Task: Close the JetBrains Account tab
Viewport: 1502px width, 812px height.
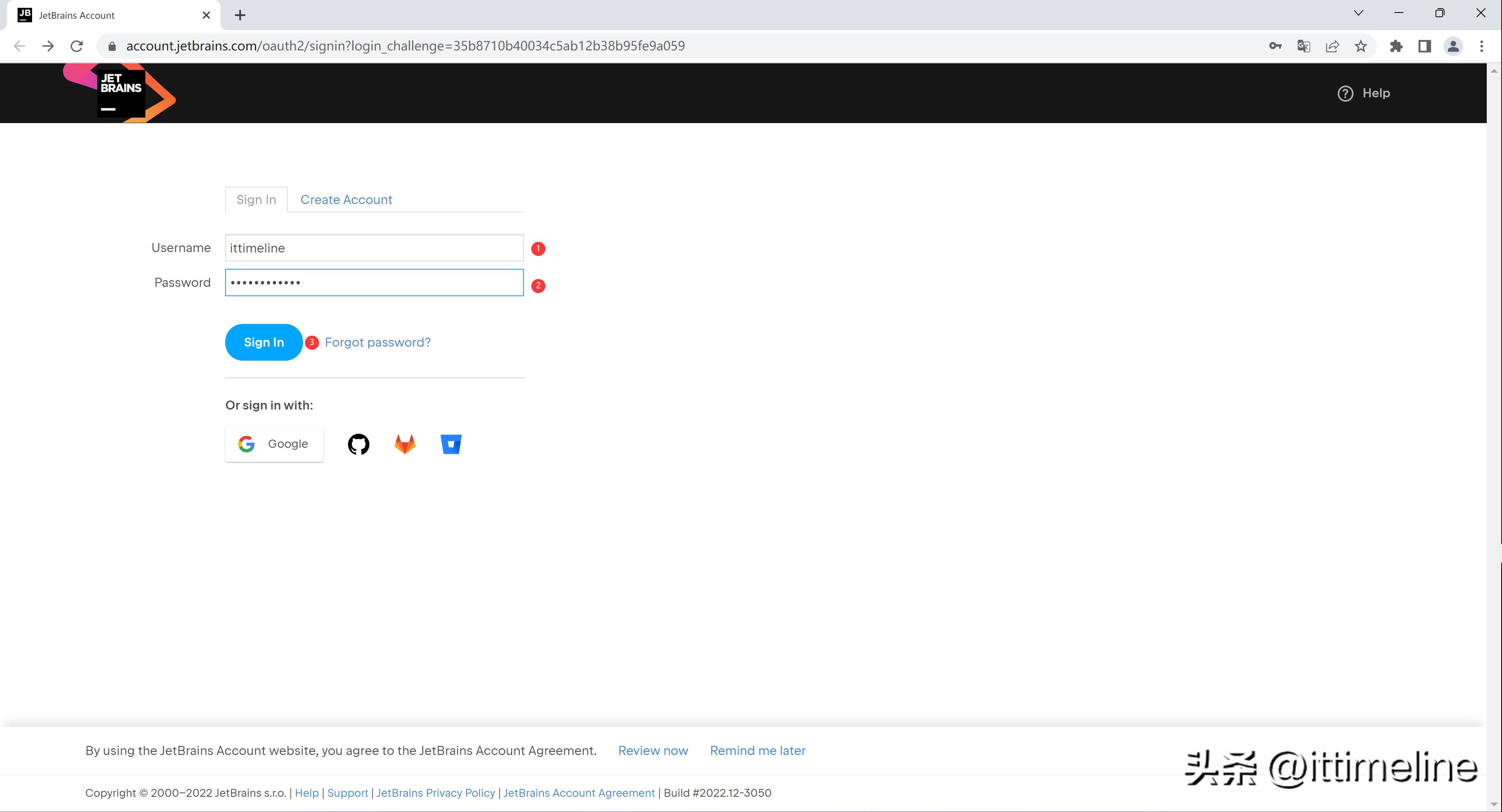Action: point(206,15)
